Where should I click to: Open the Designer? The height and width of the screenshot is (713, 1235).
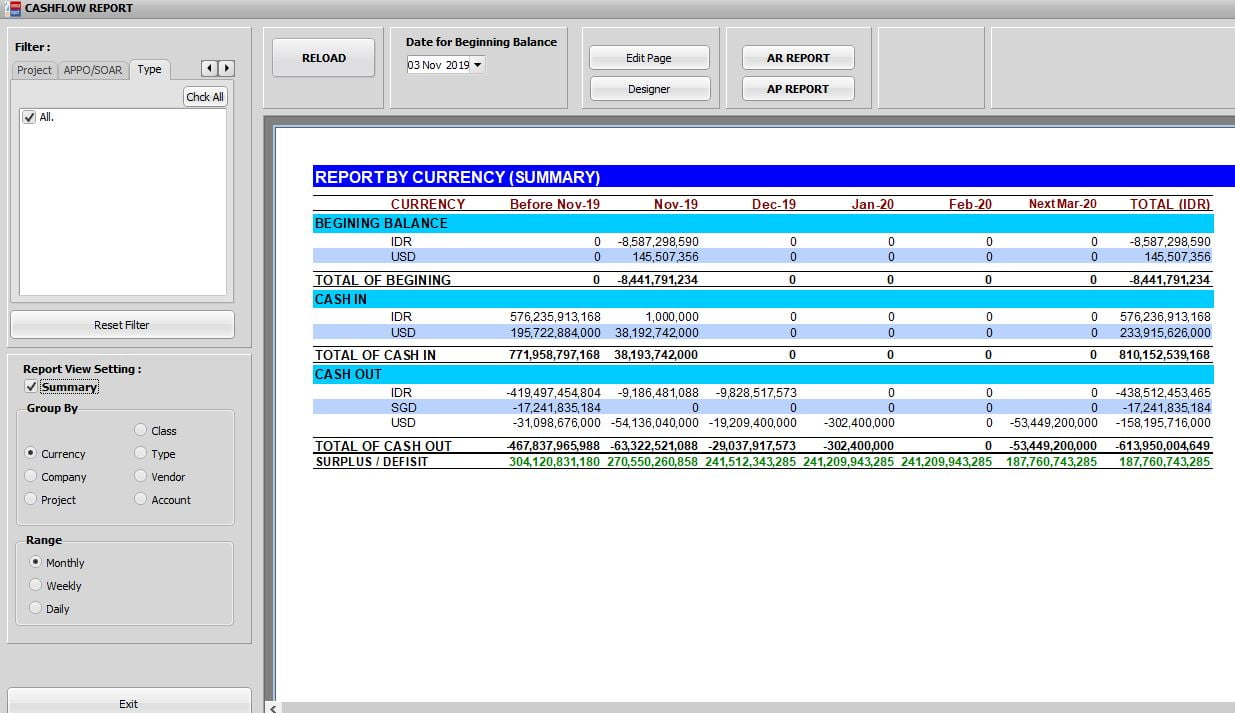(649, 89)
